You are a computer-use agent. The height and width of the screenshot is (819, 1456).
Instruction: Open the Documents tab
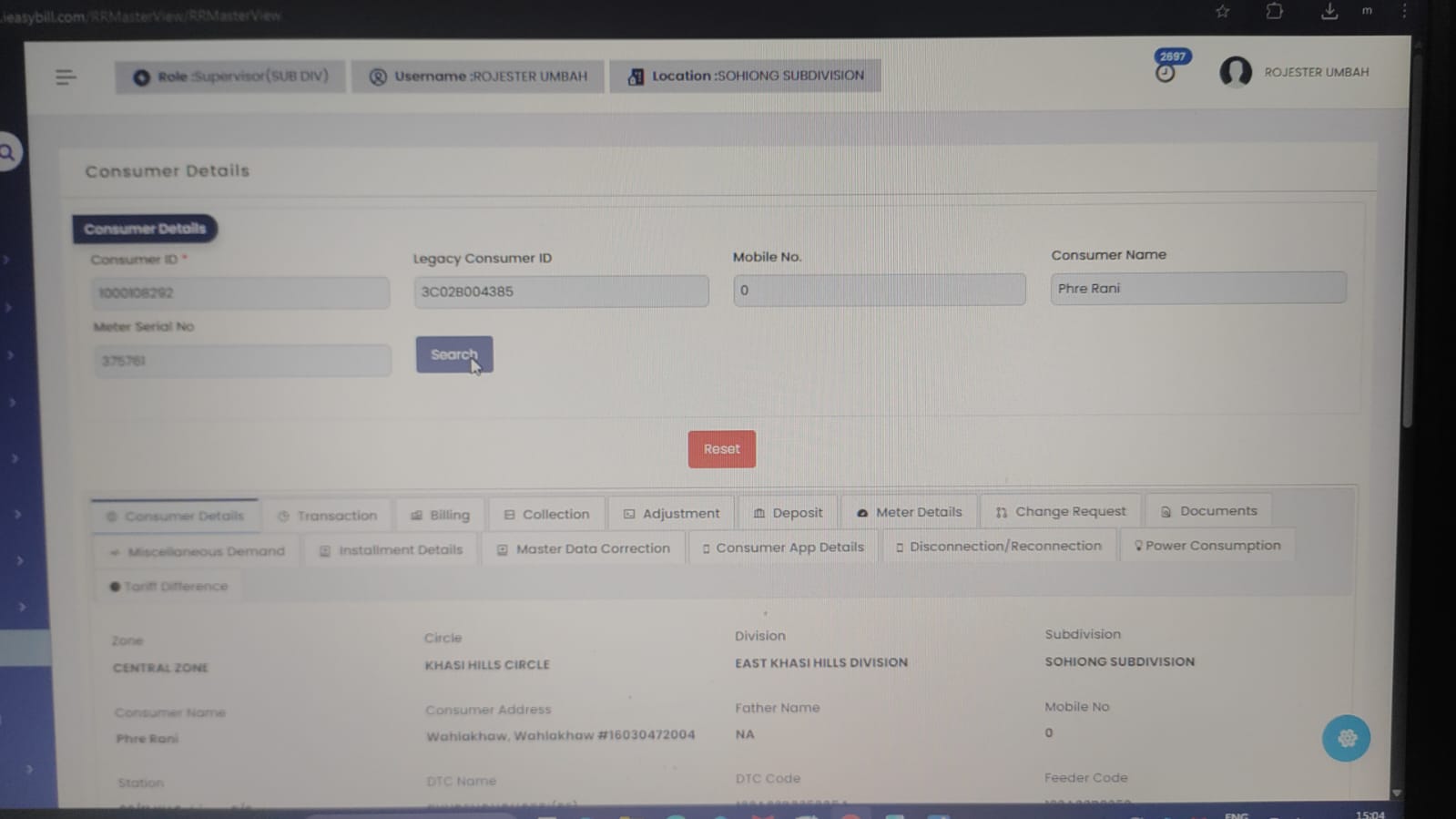click(1208, 511)
